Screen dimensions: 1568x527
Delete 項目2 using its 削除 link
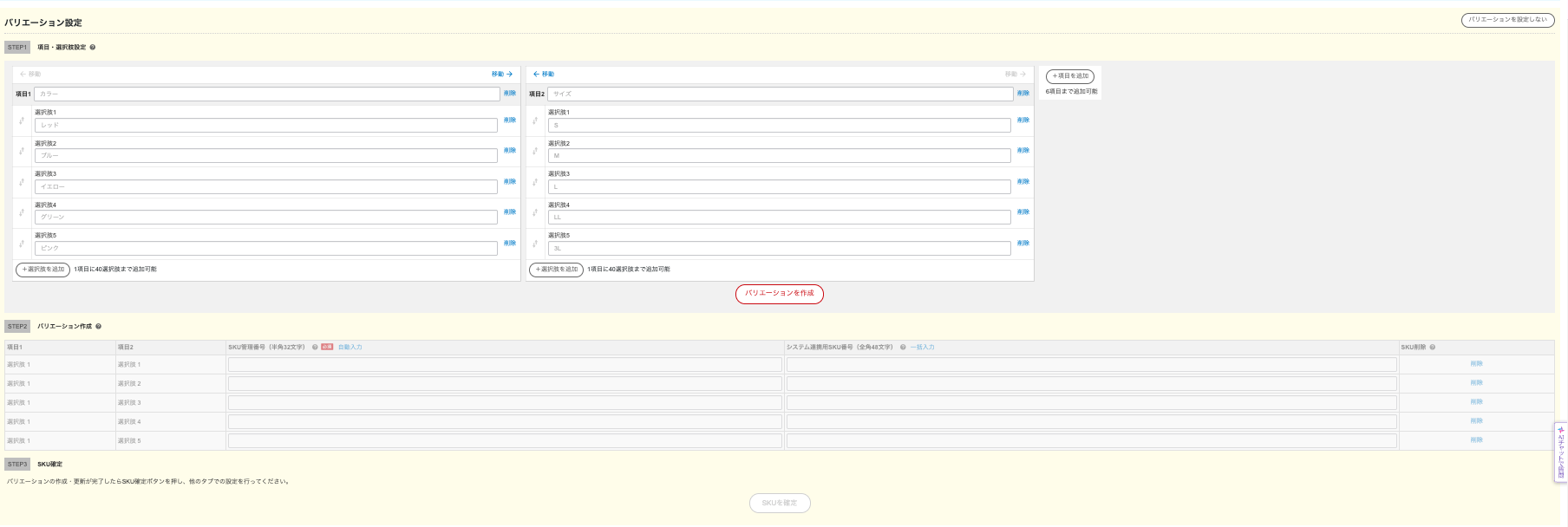click(x=1023, y=94)
